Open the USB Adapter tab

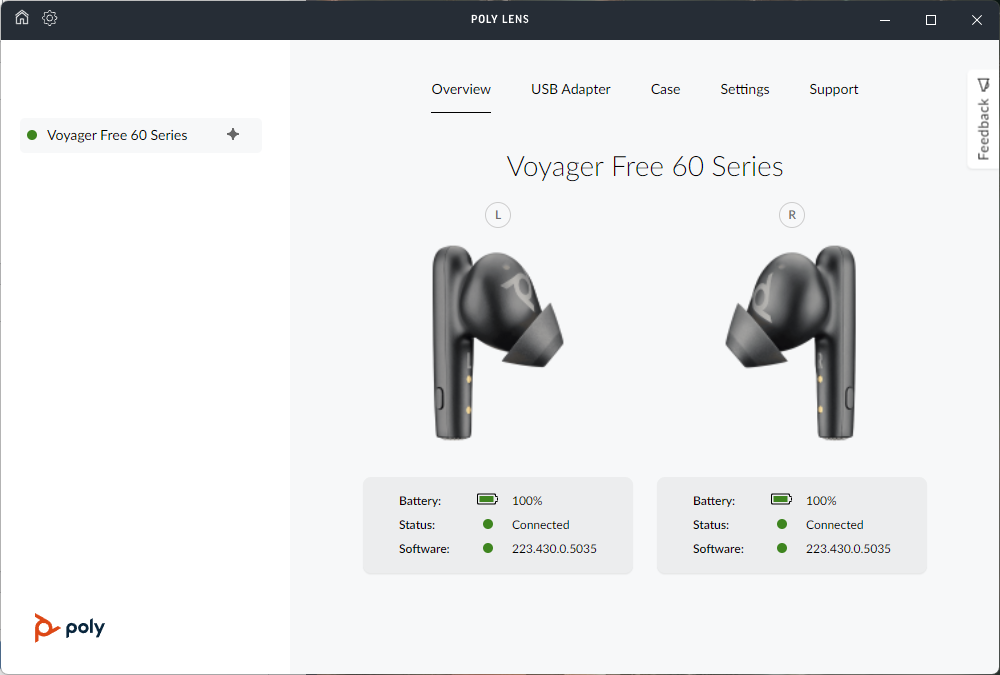pos(571,89)
